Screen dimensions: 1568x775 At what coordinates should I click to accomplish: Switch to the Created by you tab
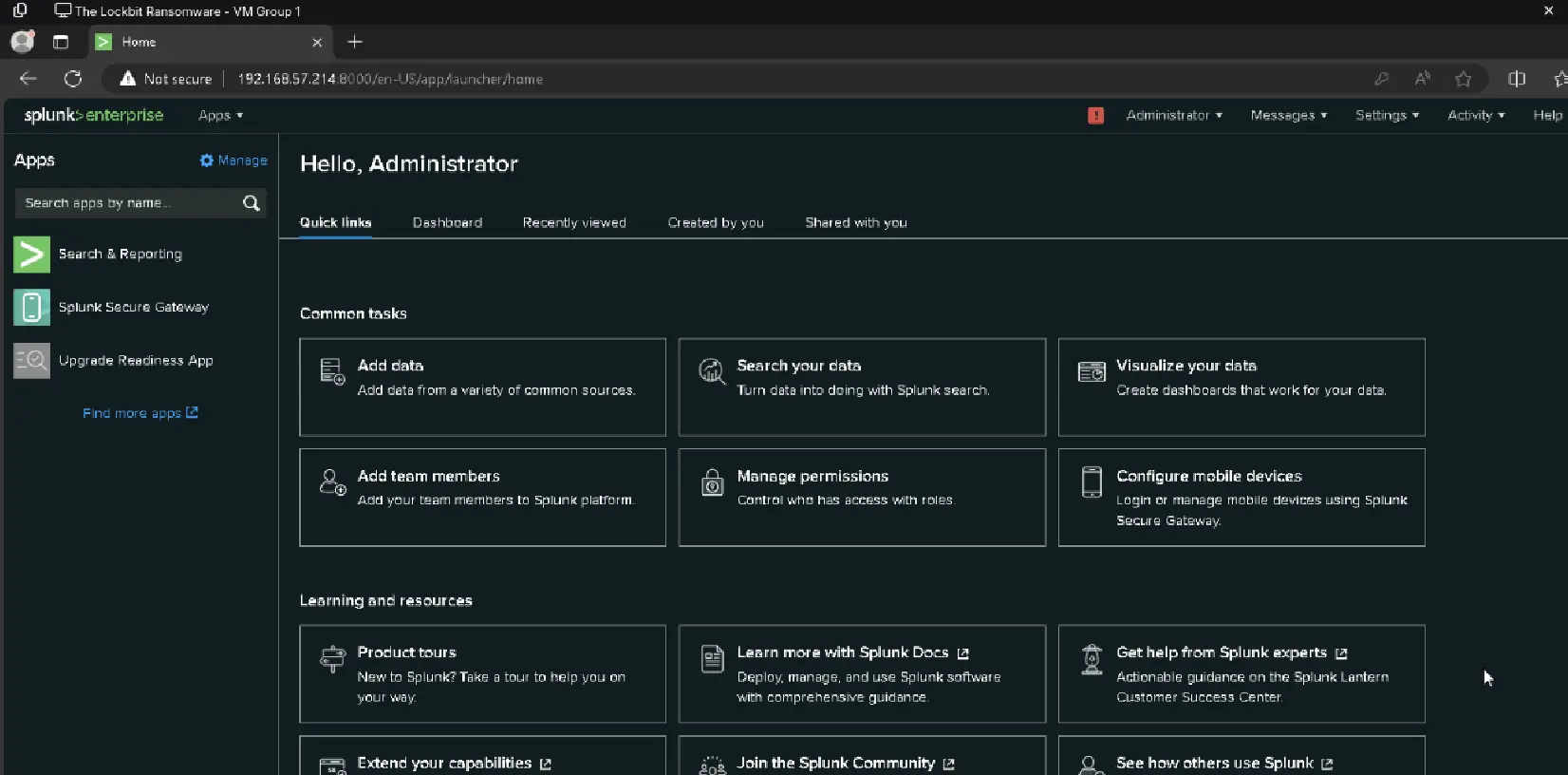[x=716, y=222]
